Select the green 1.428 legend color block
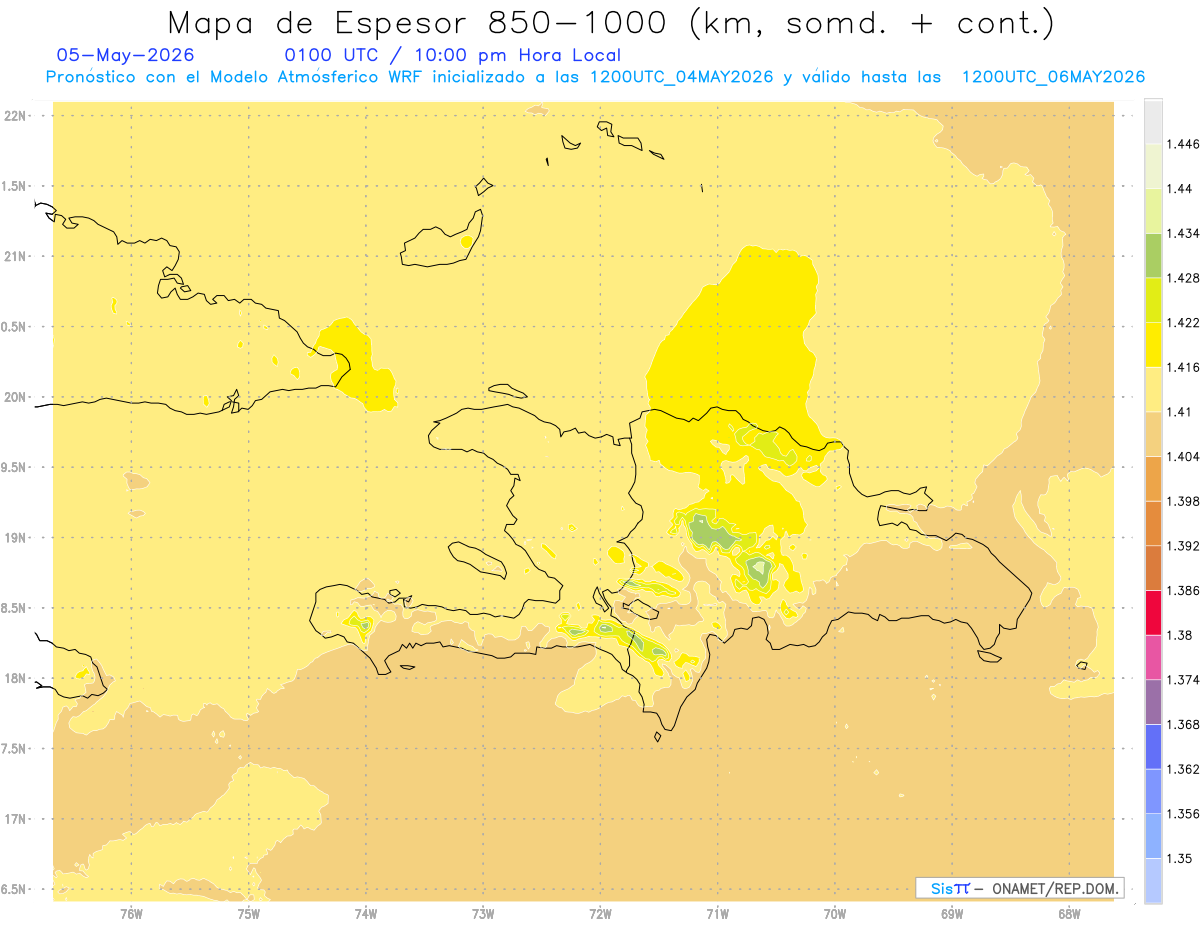The width and height of the screenshot is (1200, 927). (1153, 256)
